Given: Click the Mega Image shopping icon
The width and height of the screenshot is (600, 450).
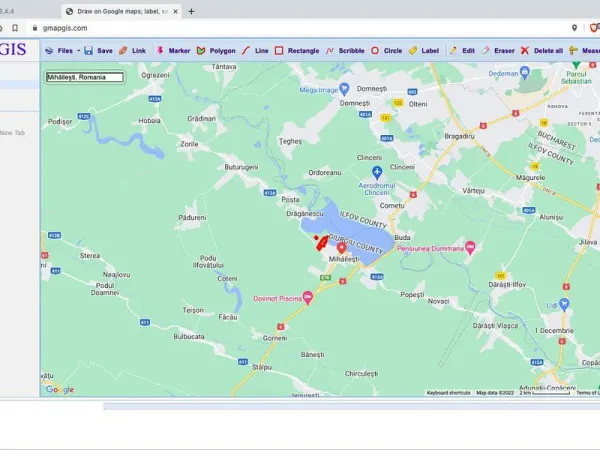Looking at the screenshot, I should tap(344, 89).
